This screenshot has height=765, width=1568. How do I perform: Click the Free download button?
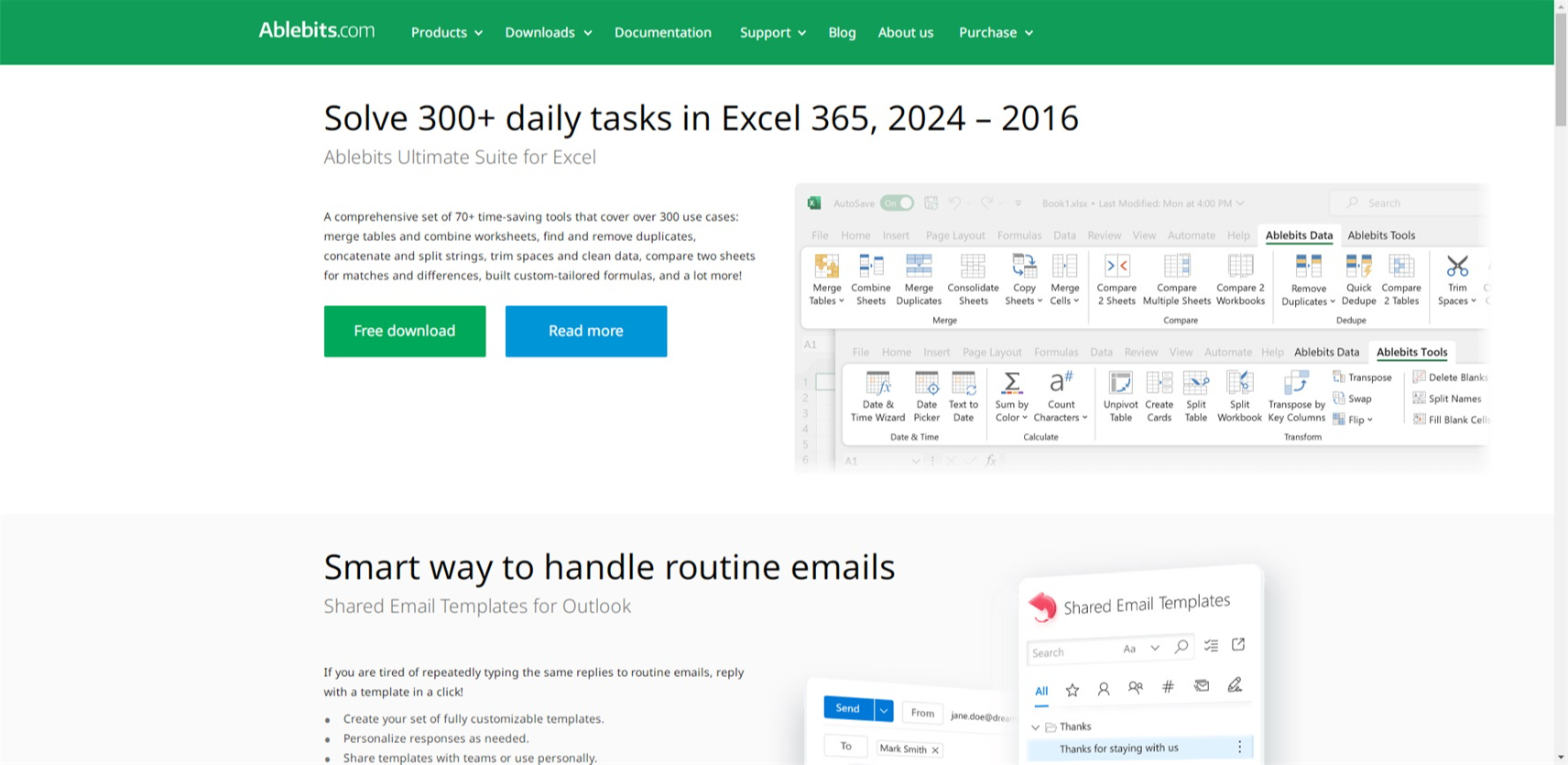(404, 331)
